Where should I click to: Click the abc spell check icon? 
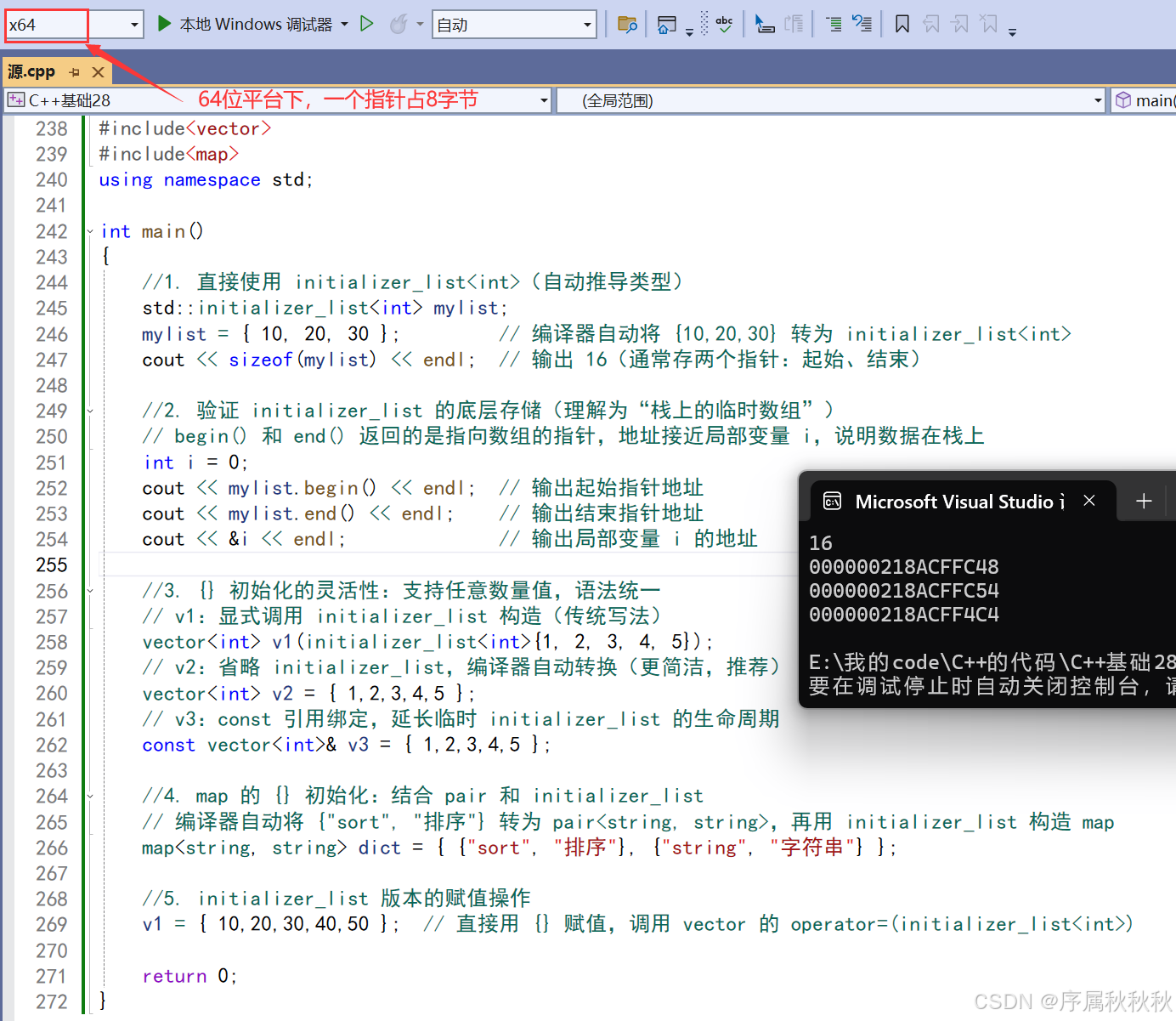coord(725,24)
